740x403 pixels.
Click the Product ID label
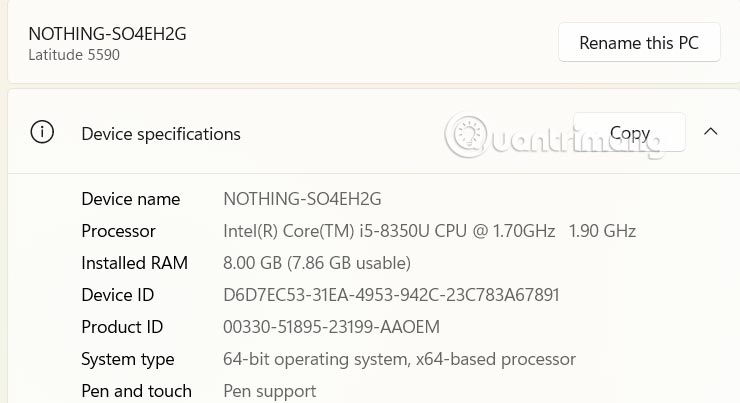[122, 327]
